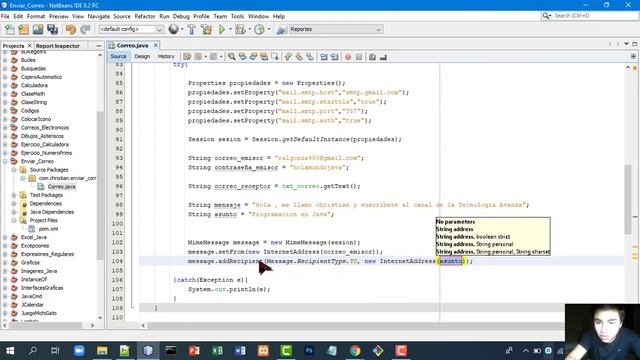Select pom.xml in the project tree
Image resolution: width=640 pixels, height=360 pixels.
pos(49,229)
